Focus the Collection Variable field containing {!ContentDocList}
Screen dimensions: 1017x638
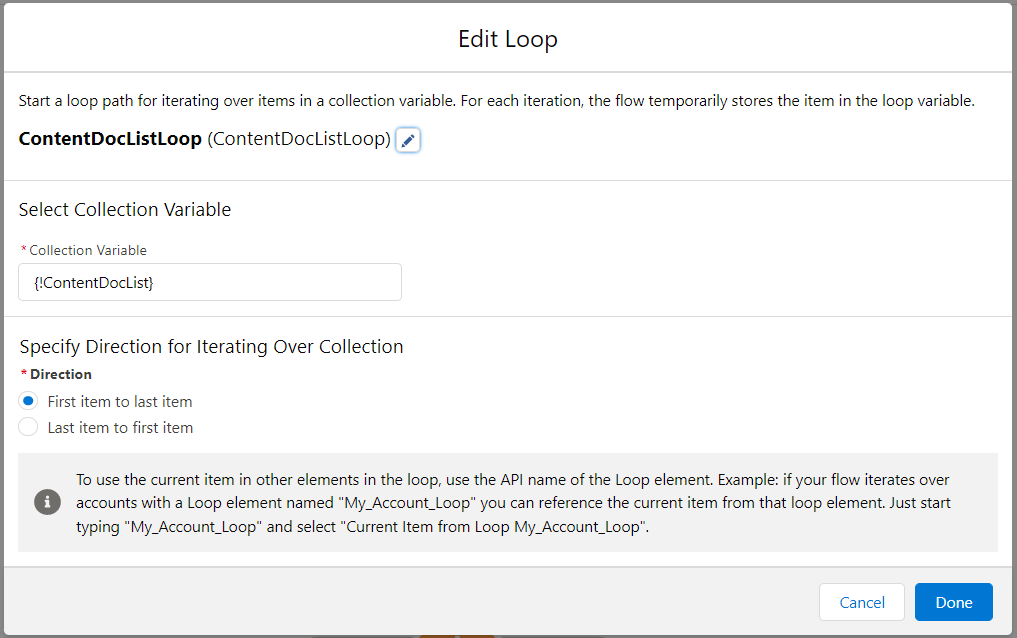point(210,282)
